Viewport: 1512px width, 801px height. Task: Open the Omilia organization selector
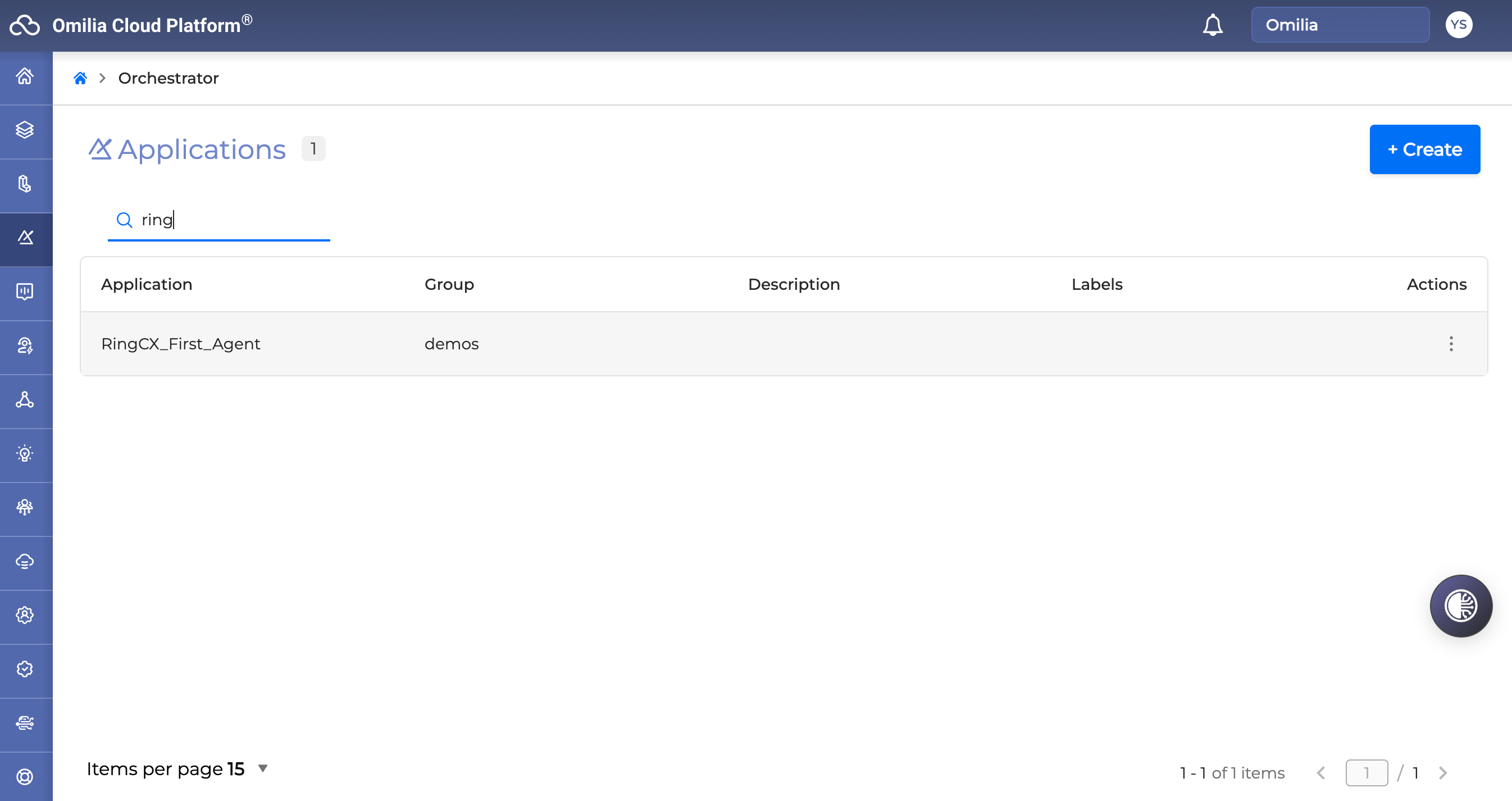[x=1340, y=25]
